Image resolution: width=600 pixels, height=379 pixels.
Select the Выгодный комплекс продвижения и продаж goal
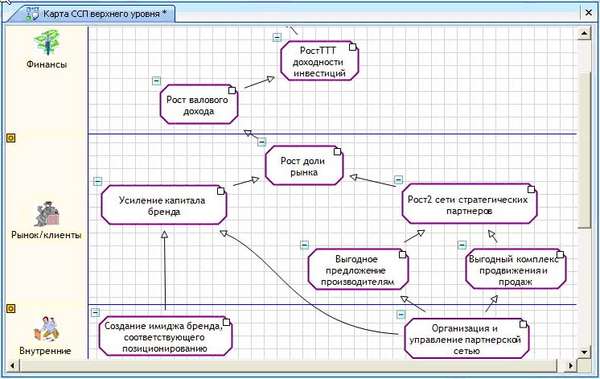(515, 270)
